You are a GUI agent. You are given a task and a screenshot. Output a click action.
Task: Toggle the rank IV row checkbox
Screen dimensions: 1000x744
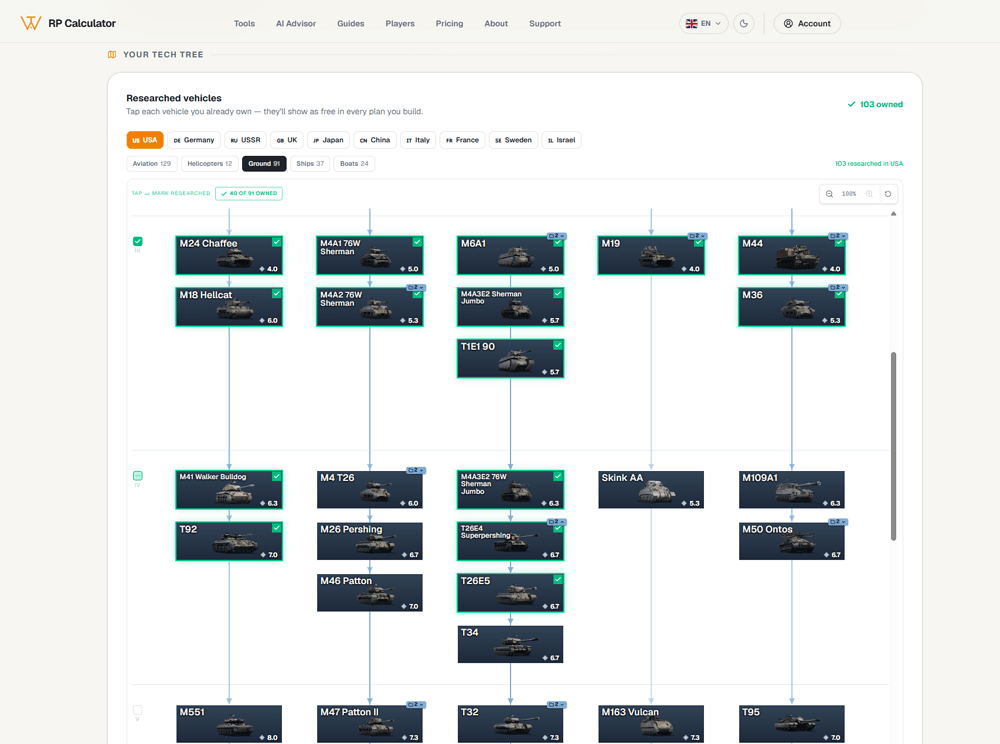coord(138,476)
